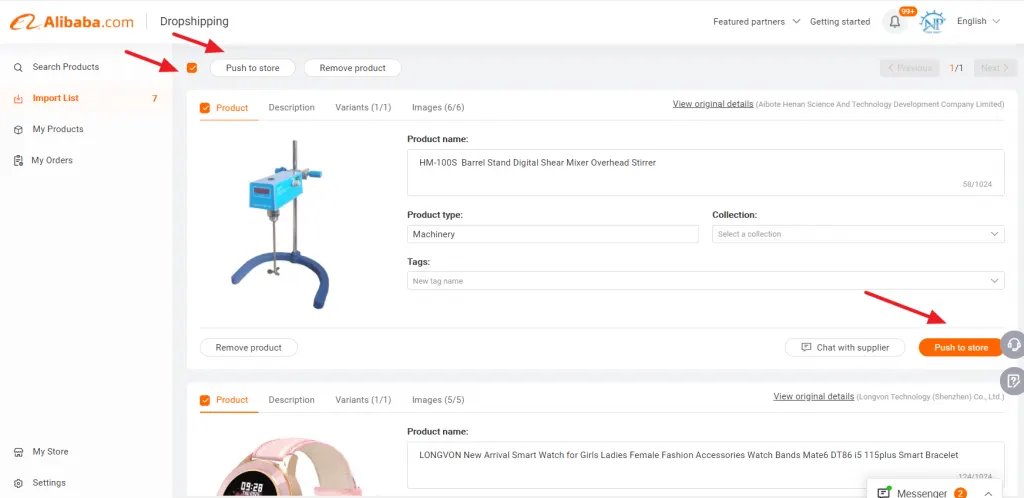Click the 99+ notification badge
The height and width of the screenshot is (498, 1024).
tap(908, 11)
